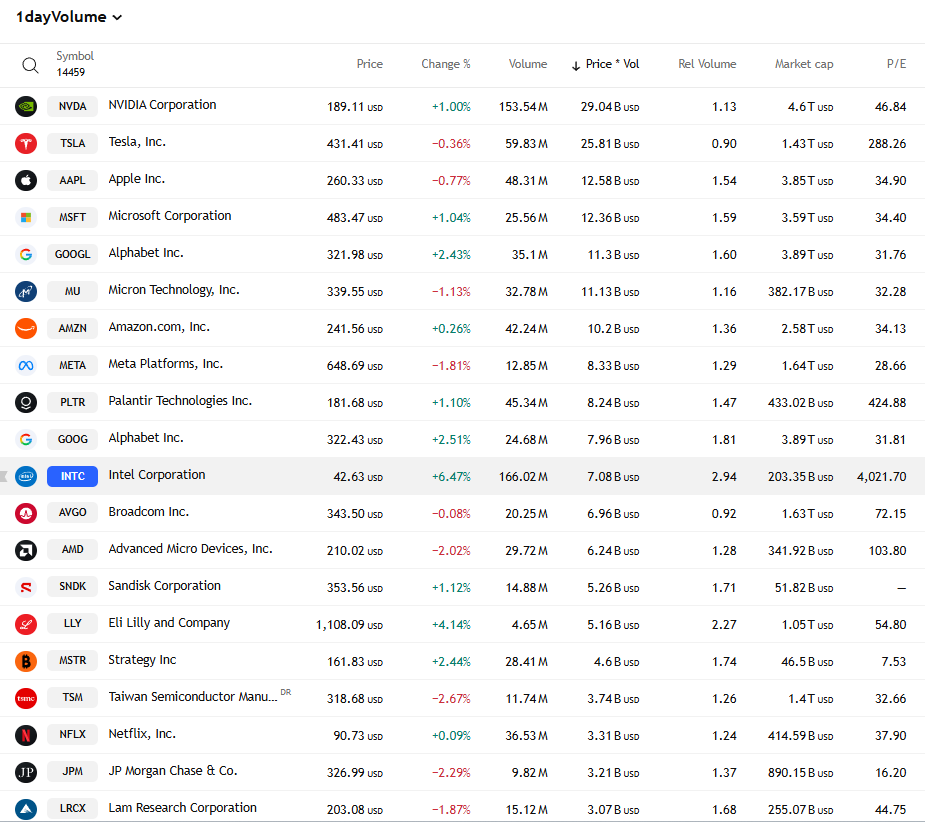Open the NVDA ticker symbol
This screenshot has height=822, width=925.
tap(73, 106)
